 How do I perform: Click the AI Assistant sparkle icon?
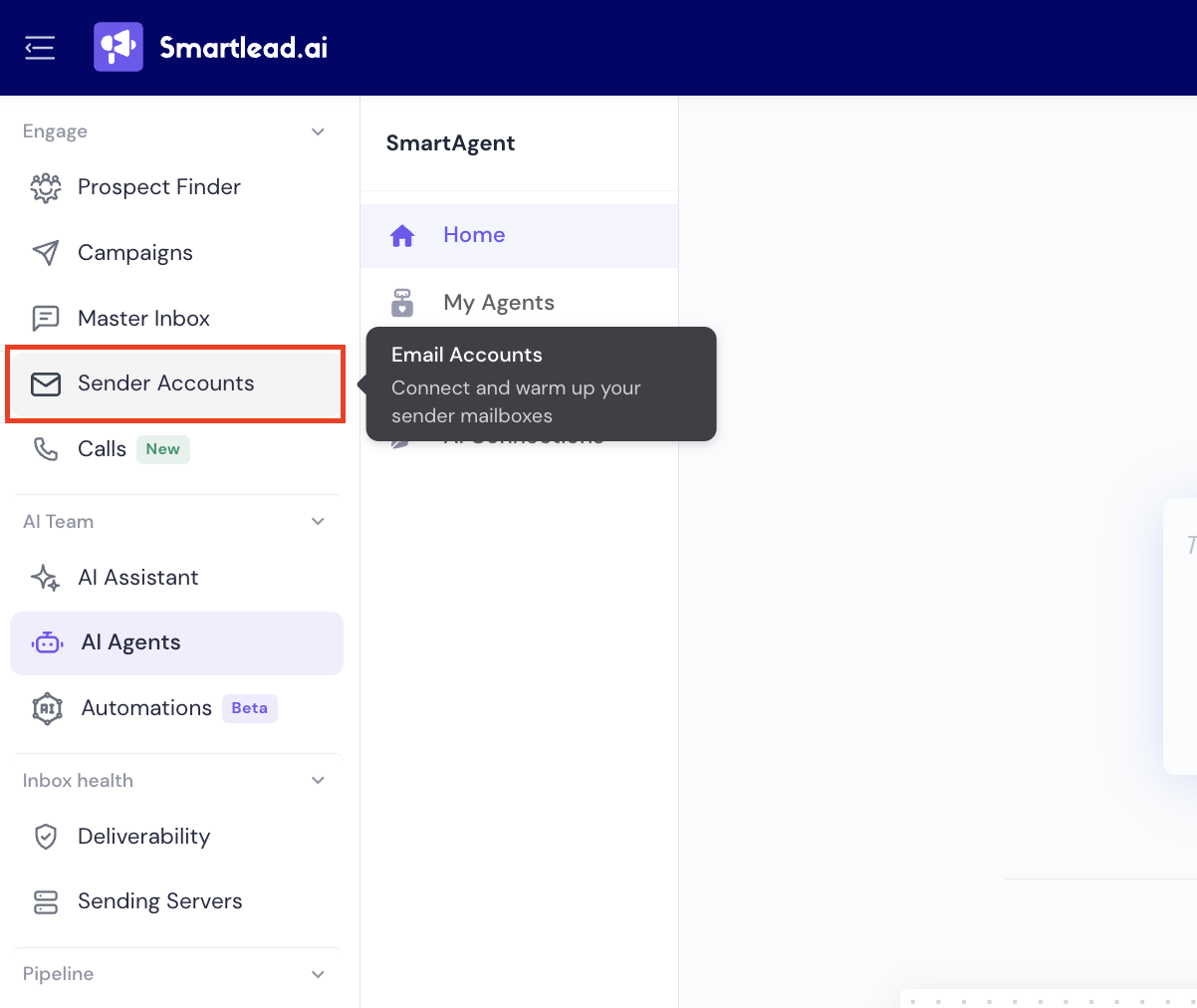(x=46, y=578)
